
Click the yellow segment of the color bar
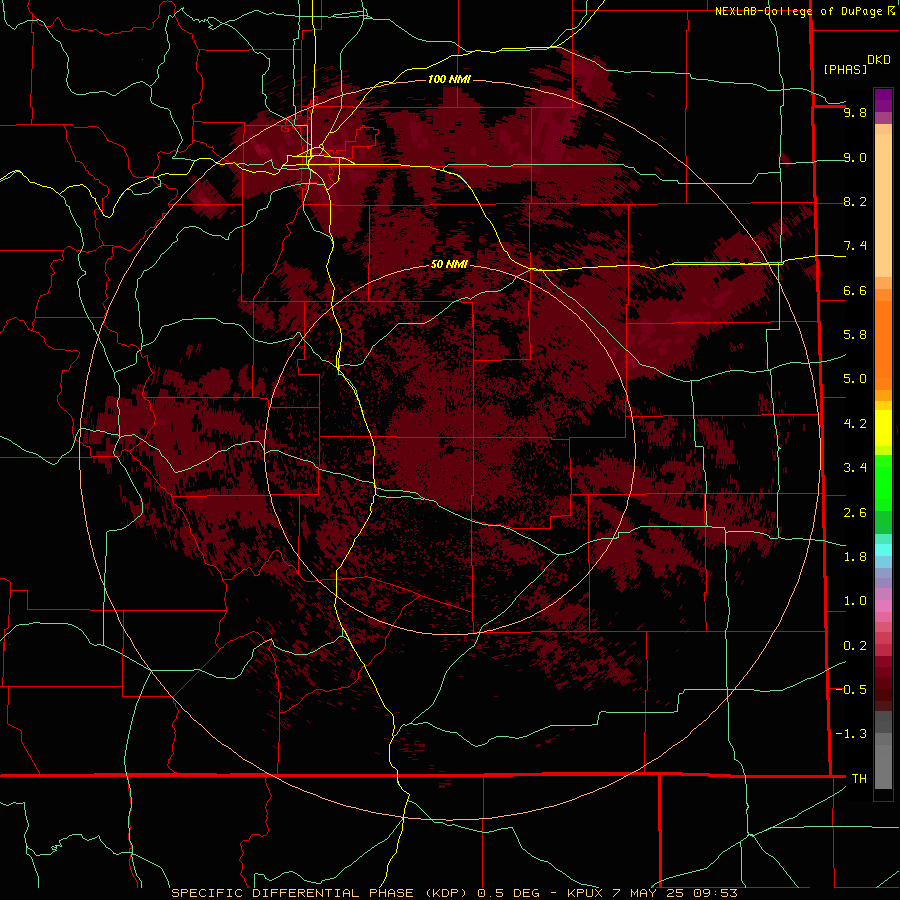click(x=883, y=428)
